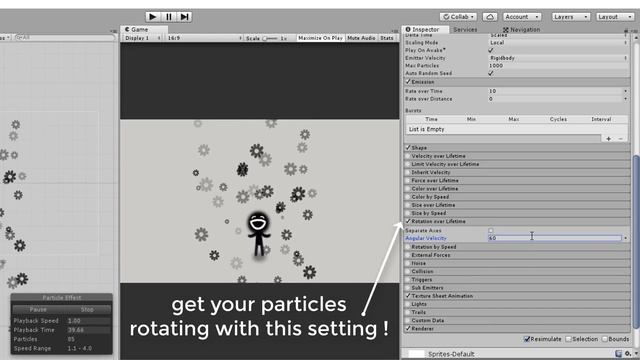Toggle the Emission module checkbox
This screenshot has height=360, width=640.
pyautogui.click(x=408, y=82)
